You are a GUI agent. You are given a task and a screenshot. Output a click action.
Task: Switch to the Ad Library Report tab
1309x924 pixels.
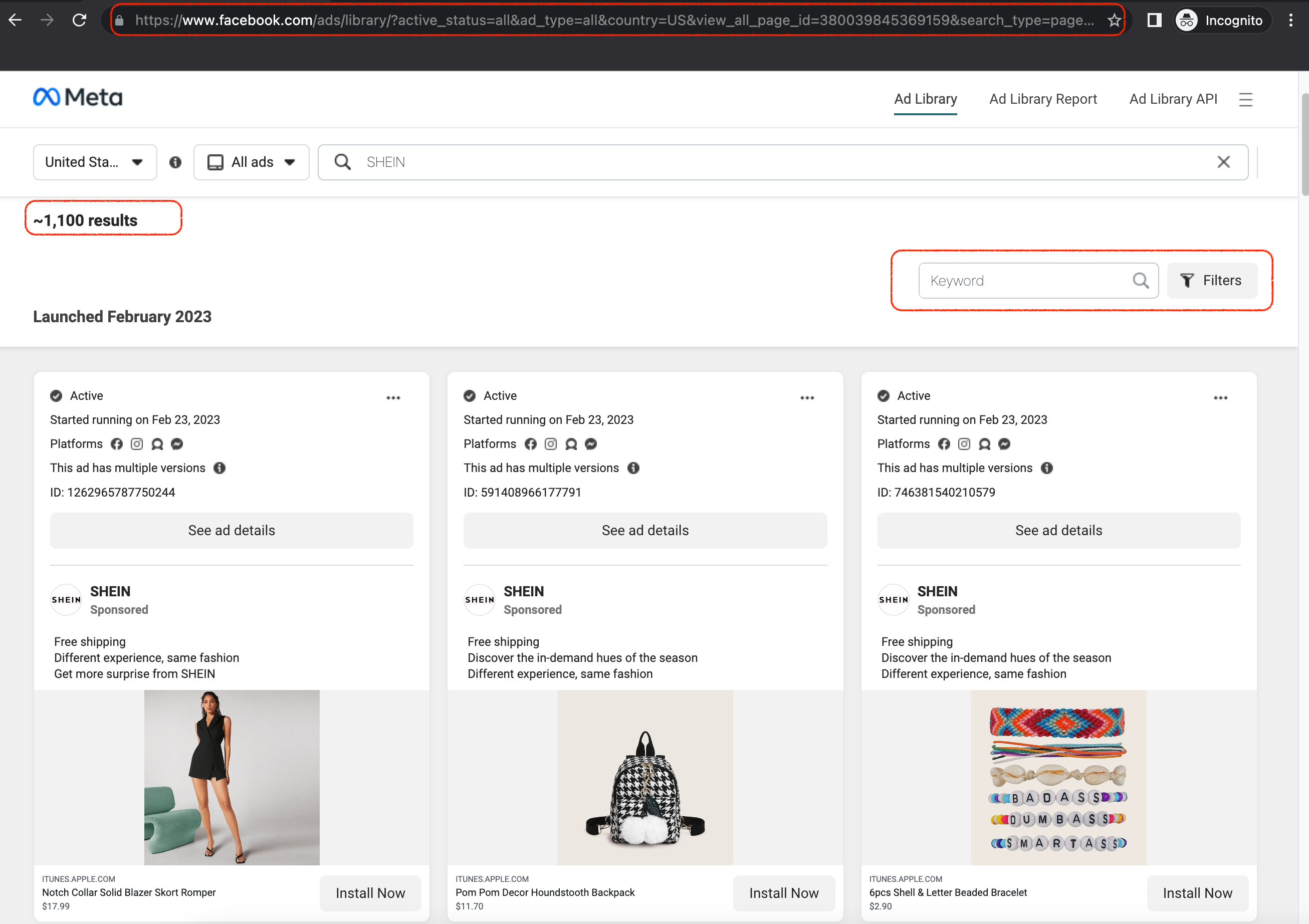click(x=1043, y=99)
